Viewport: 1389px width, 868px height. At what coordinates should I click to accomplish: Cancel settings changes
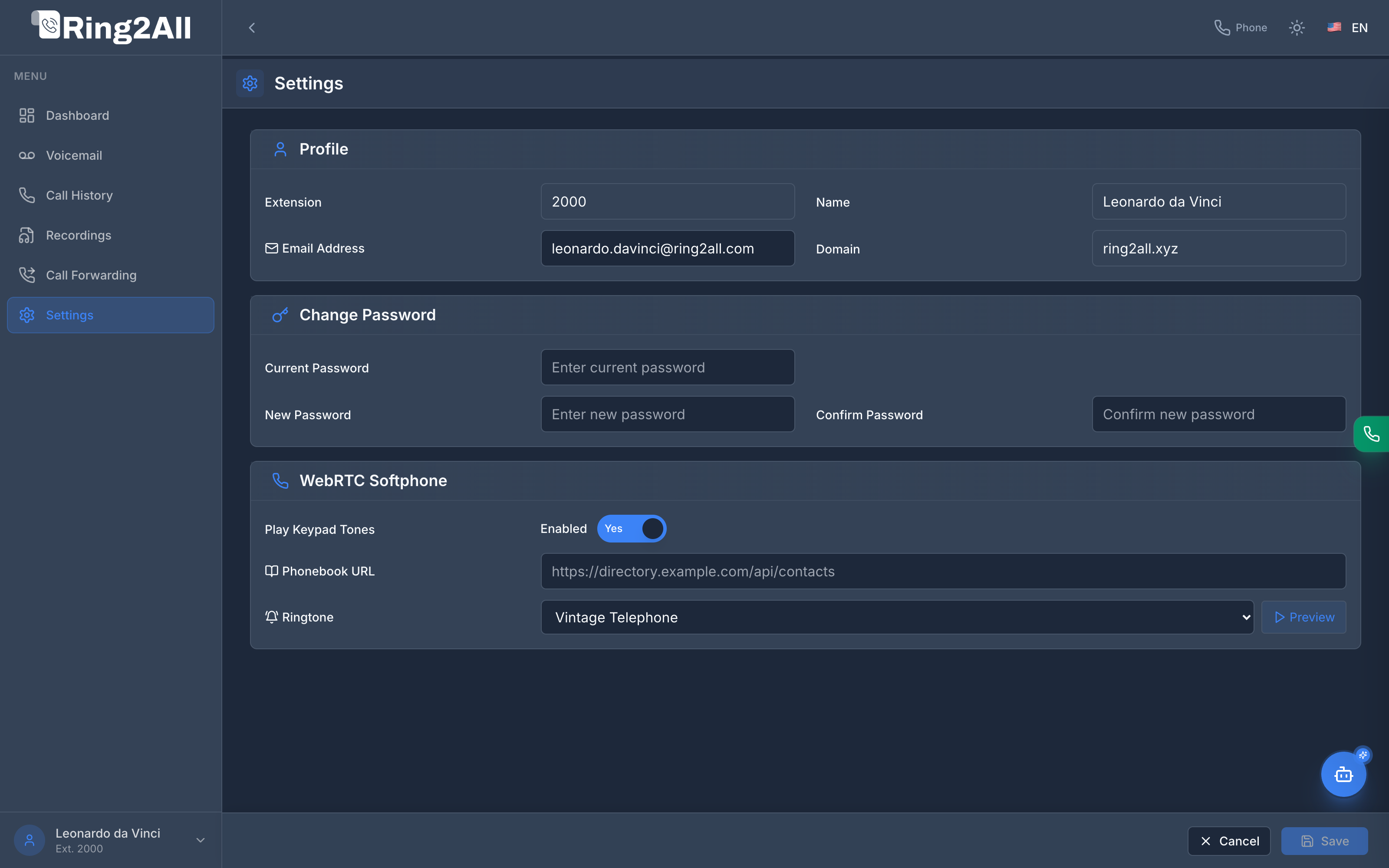pos(1229,841)
